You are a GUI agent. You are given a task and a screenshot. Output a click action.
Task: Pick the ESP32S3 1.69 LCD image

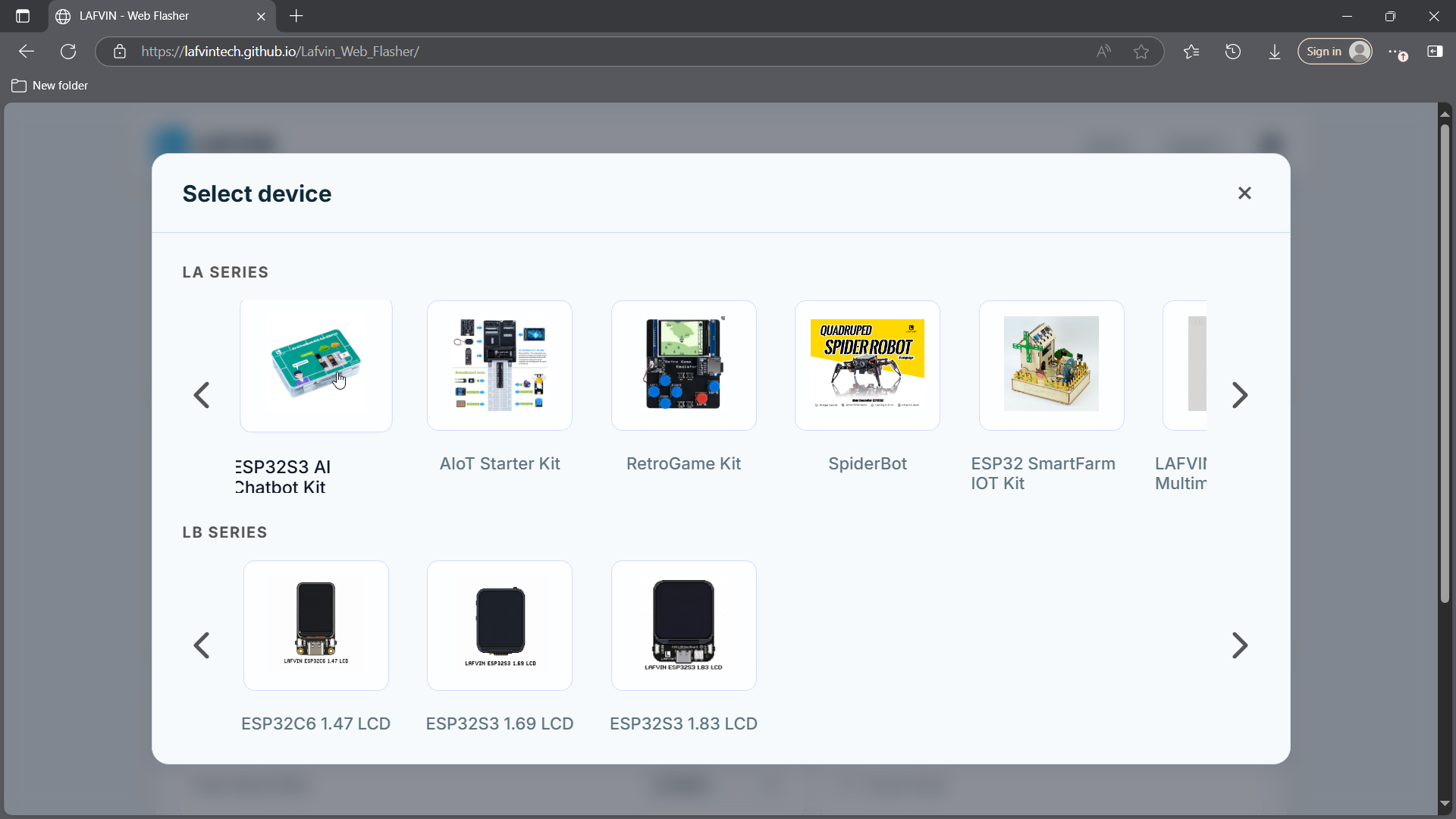[500, 626]
